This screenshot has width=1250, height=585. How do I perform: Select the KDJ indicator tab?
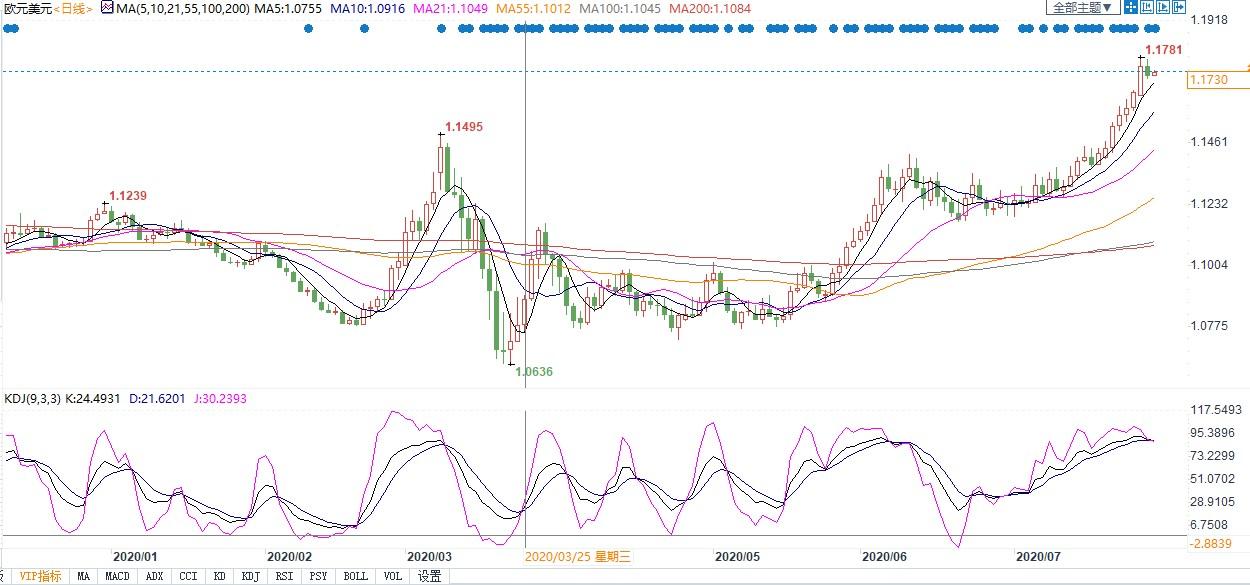pos(250,576)
